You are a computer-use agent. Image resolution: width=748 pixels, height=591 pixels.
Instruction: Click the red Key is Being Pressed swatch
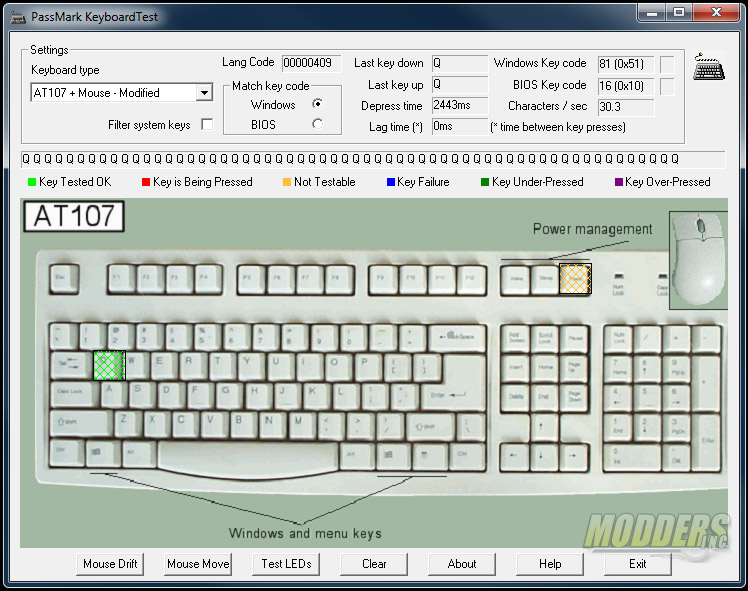(x=146, y=182)
